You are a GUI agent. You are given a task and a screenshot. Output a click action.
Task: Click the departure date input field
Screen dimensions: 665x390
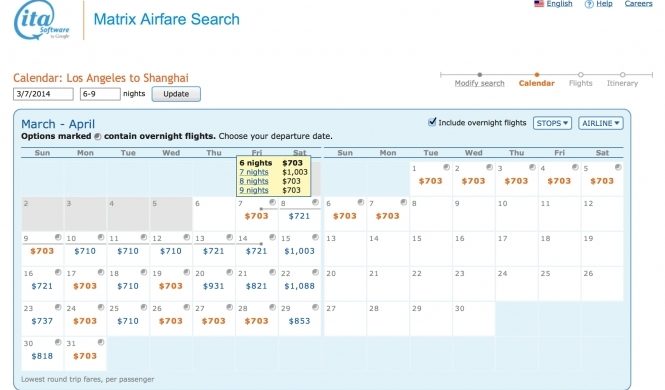(x=43, y=94)
